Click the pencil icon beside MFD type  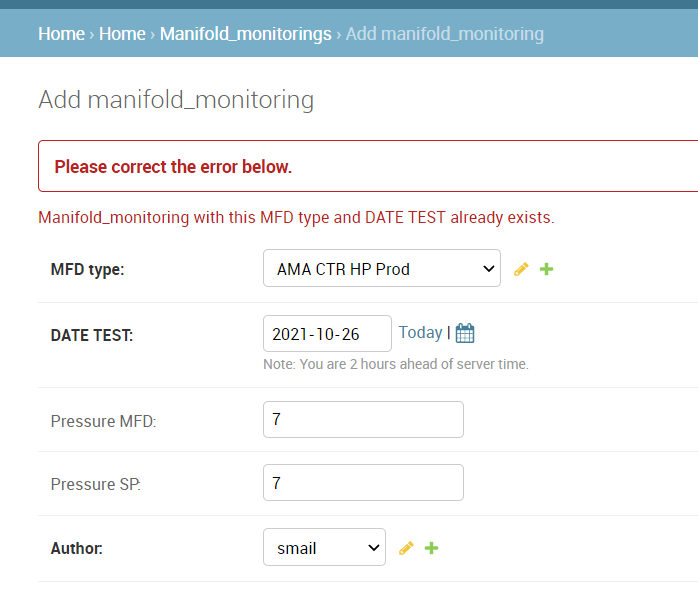521,269
